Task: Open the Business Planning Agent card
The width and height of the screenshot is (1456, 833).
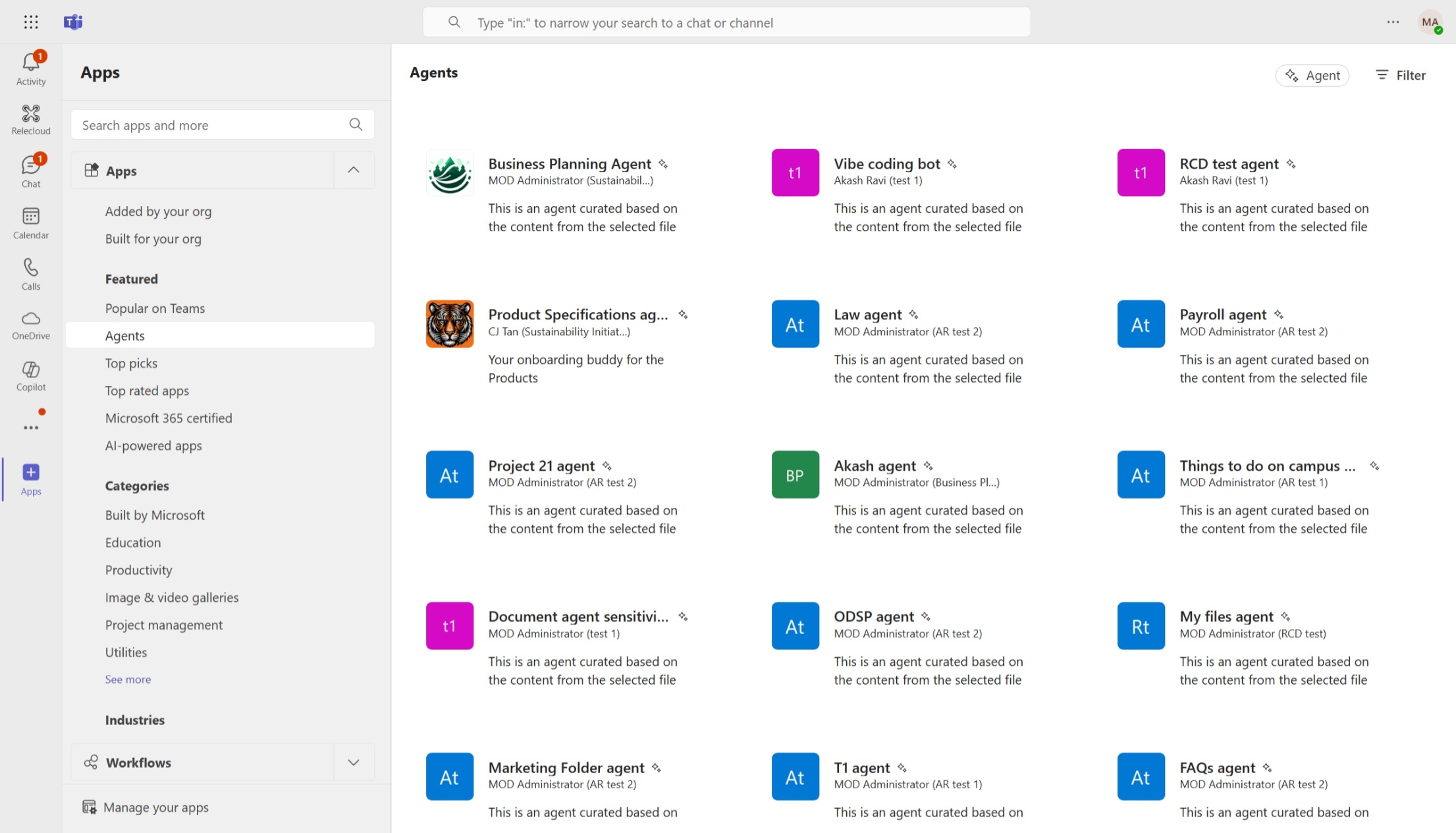Action: [569, 163]
